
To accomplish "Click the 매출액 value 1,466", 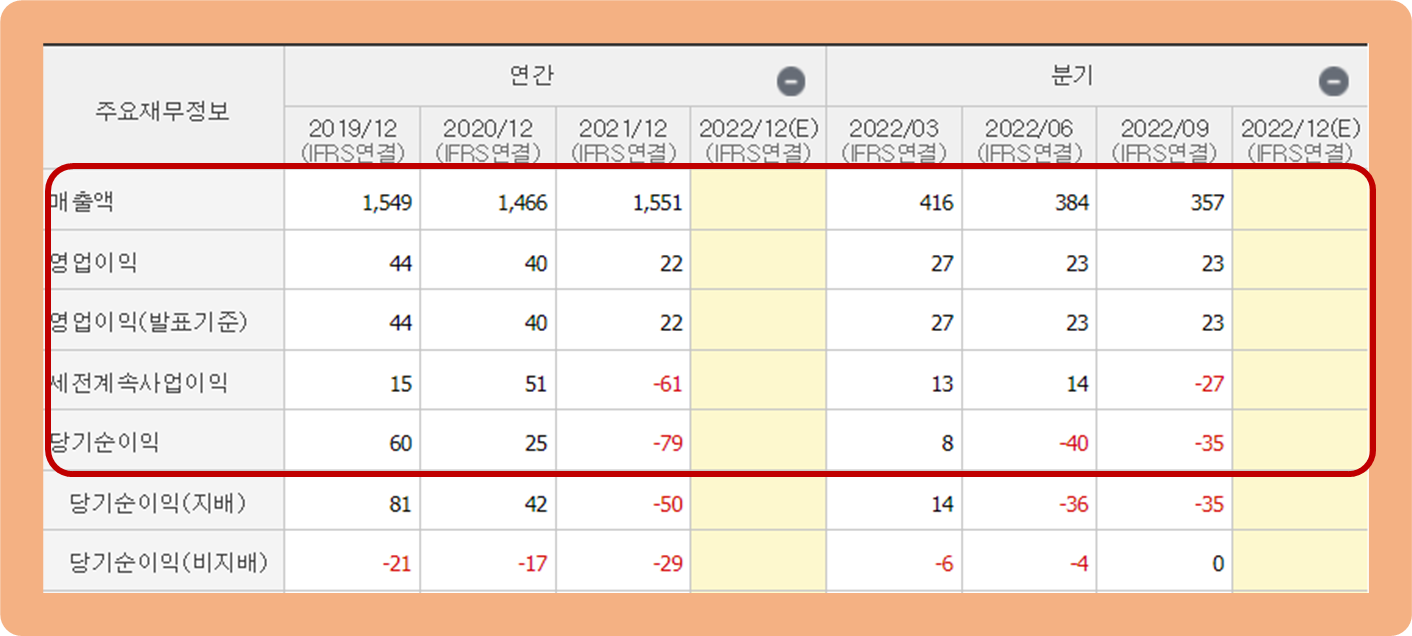I will pyautogui.click(x=522, y=203).
